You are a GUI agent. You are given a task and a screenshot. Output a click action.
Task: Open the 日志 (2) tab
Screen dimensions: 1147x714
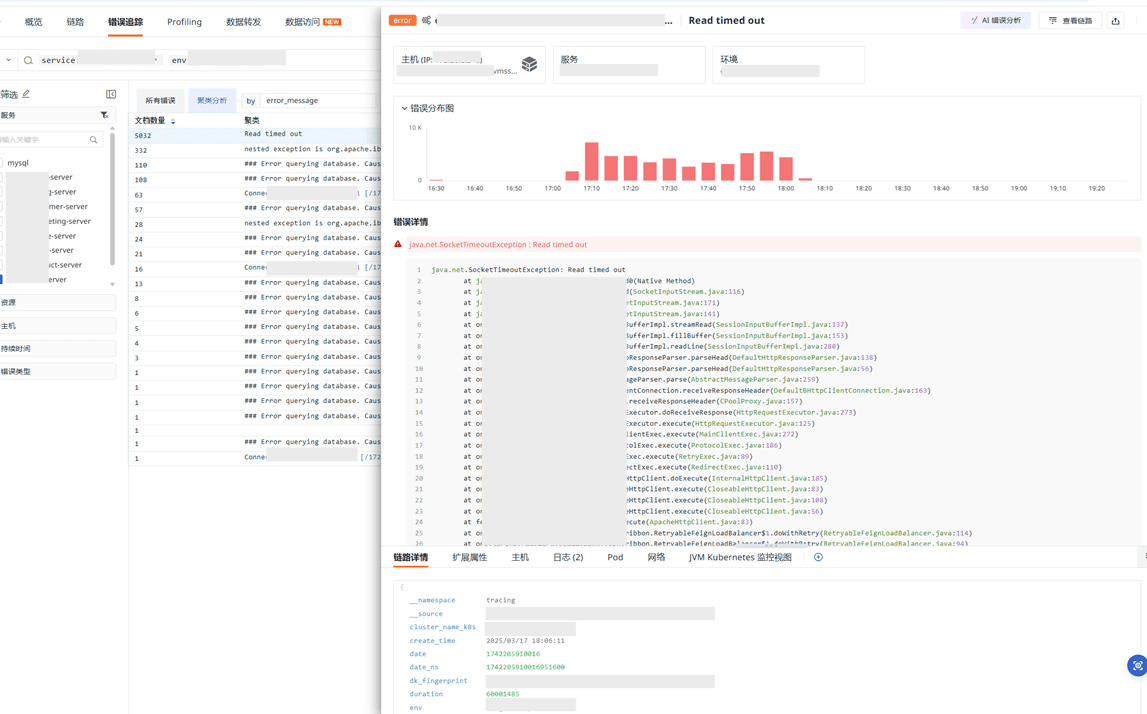[x=567, y=557]
